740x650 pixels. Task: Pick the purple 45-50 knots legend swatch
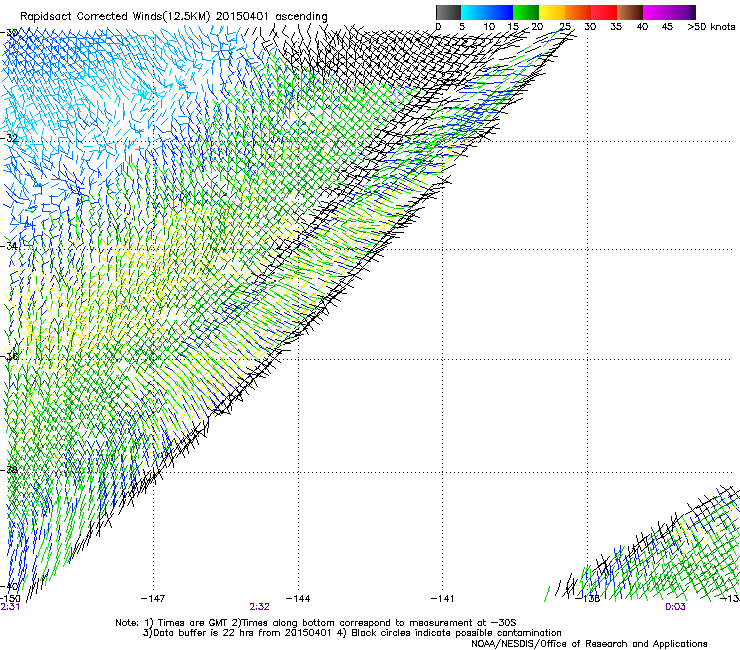[682, 12]
